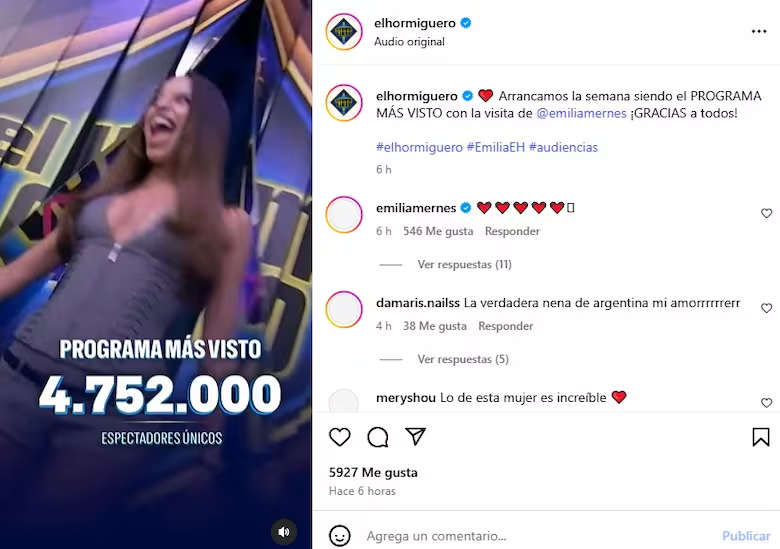
Task: Expand Ver respuestas (5)
Action: coord(463,359)
